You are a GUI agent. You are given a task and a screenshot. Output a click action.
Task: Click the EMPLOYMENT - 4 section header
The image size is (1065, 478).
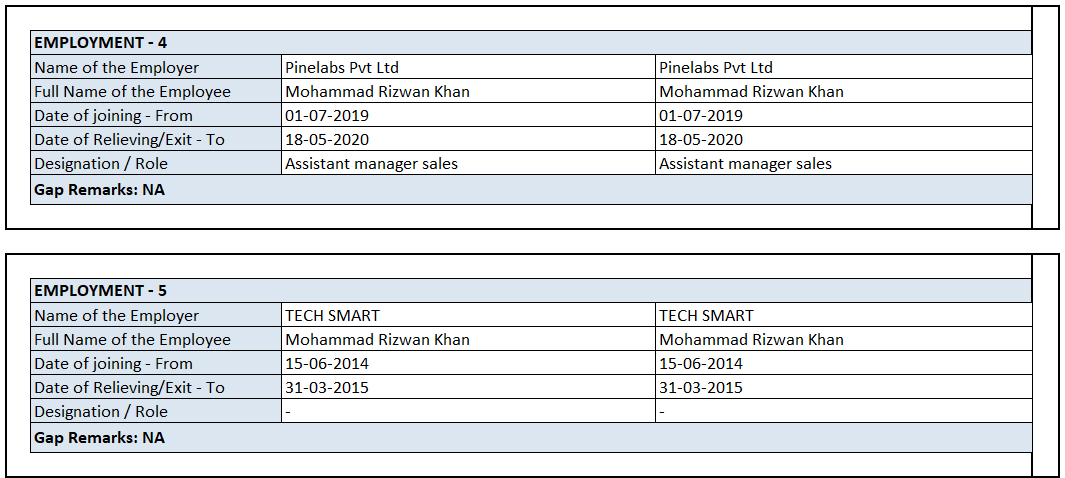(x=102, y=43)
